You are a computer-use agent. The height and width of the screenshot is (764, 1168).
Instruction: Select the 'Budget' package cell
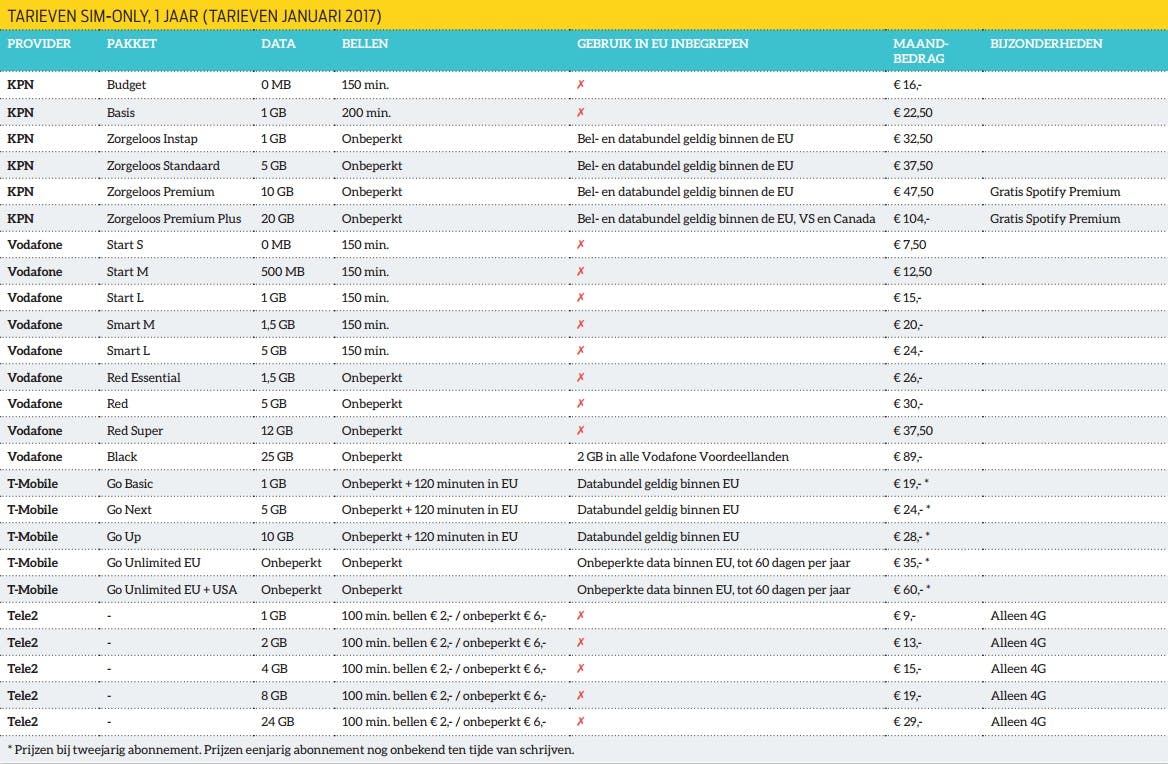(x=126, y=85)
